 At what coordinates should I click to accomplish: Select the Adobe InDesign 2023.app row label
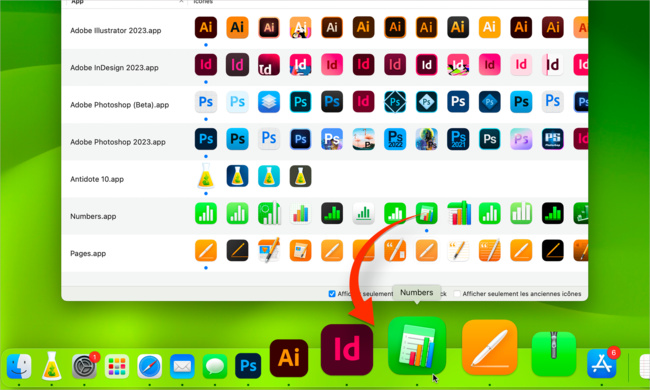(x=114, y=68)
